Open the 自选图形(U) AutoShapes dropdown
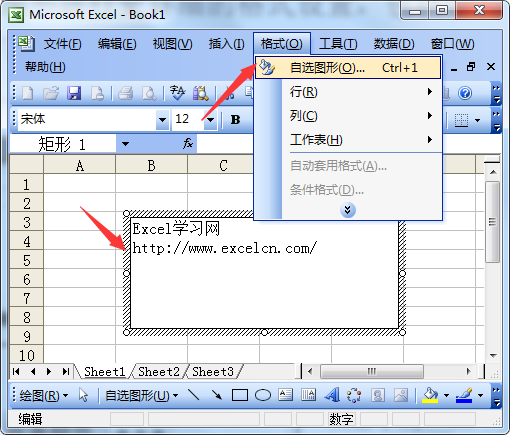Screen dimensions: 510x435 [141, 396]
